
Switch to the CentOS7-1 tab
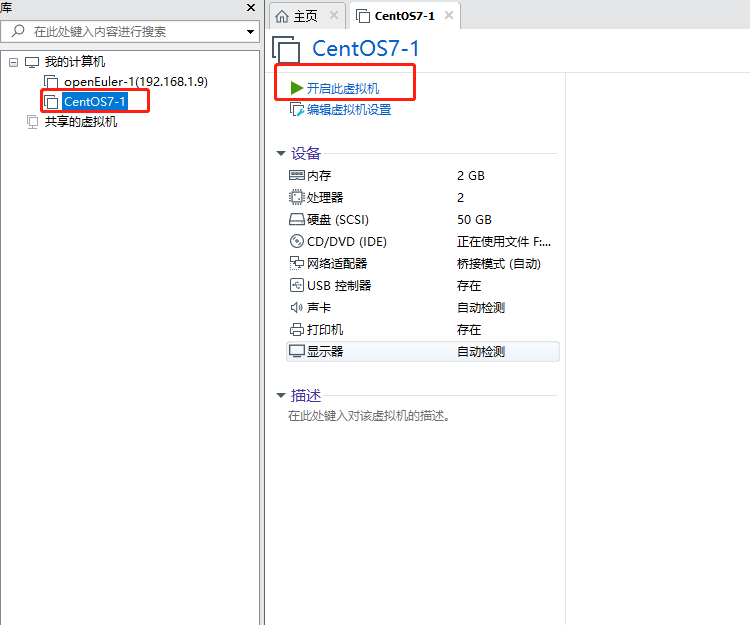pyautogui.click(x=404, y=16)
